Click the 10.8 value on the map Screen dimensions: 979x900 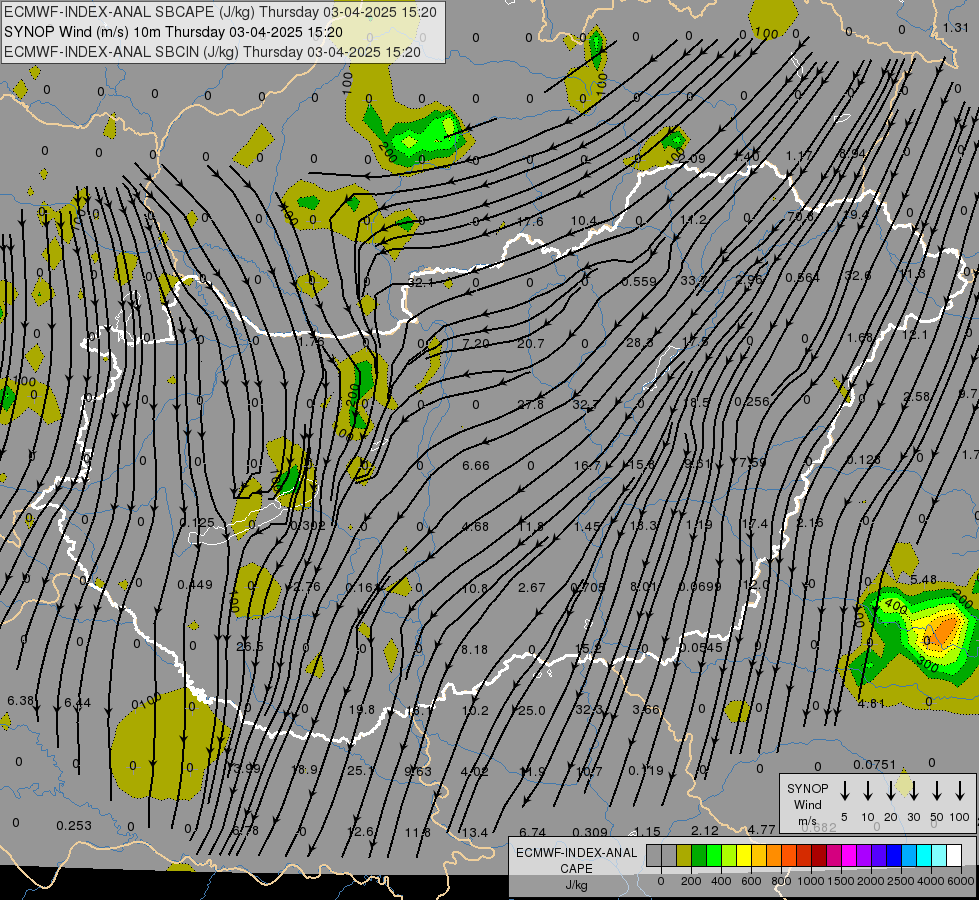[x=475, y=588]
